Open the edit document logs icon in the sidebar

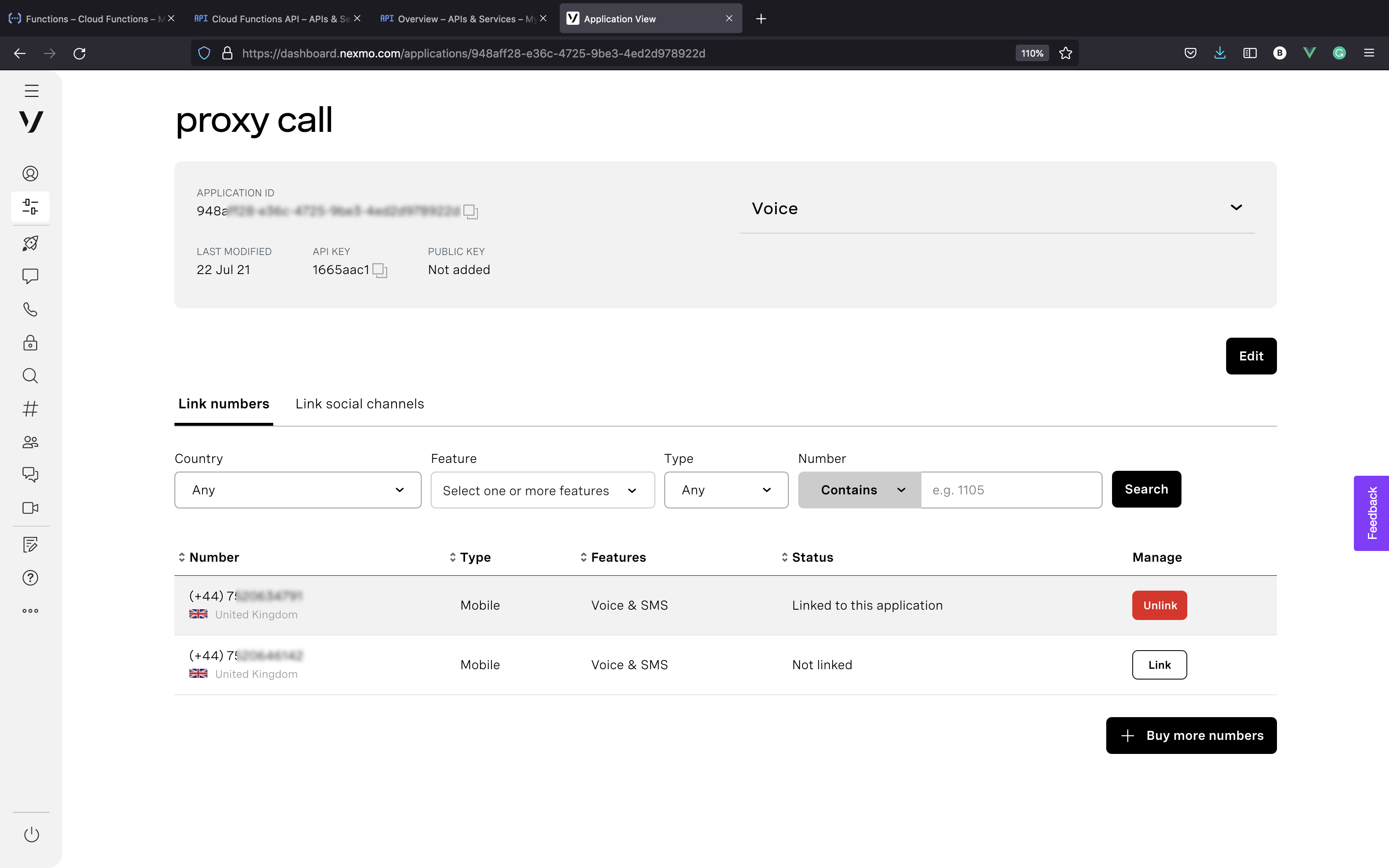31,544
